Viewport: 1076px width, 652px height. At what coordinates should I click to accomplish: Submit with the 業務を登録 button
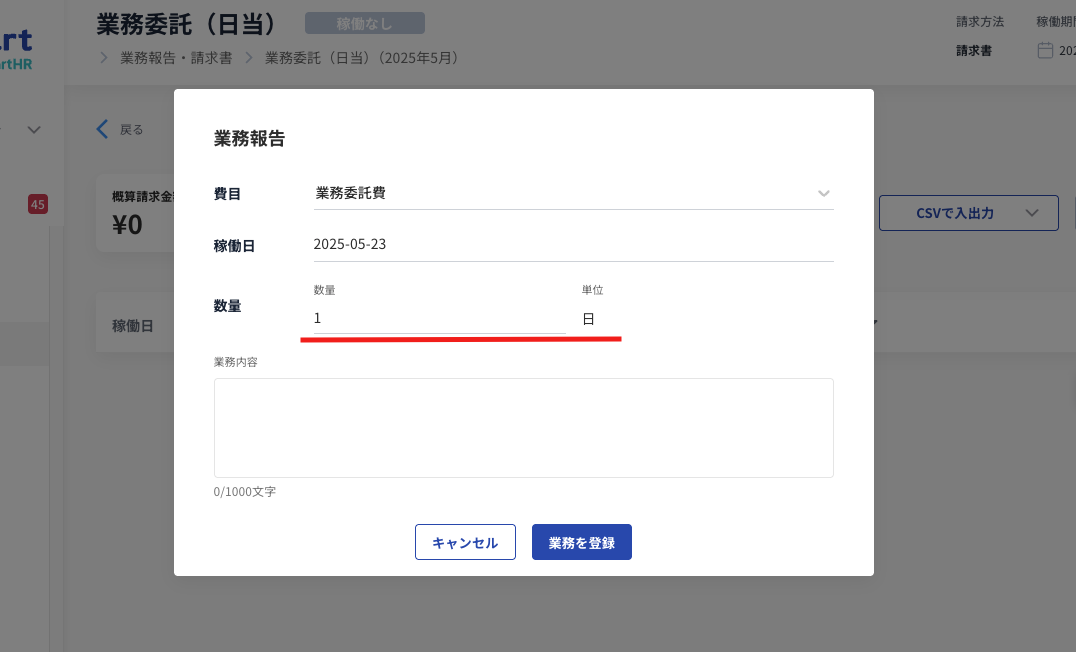[x=581, y=542]
